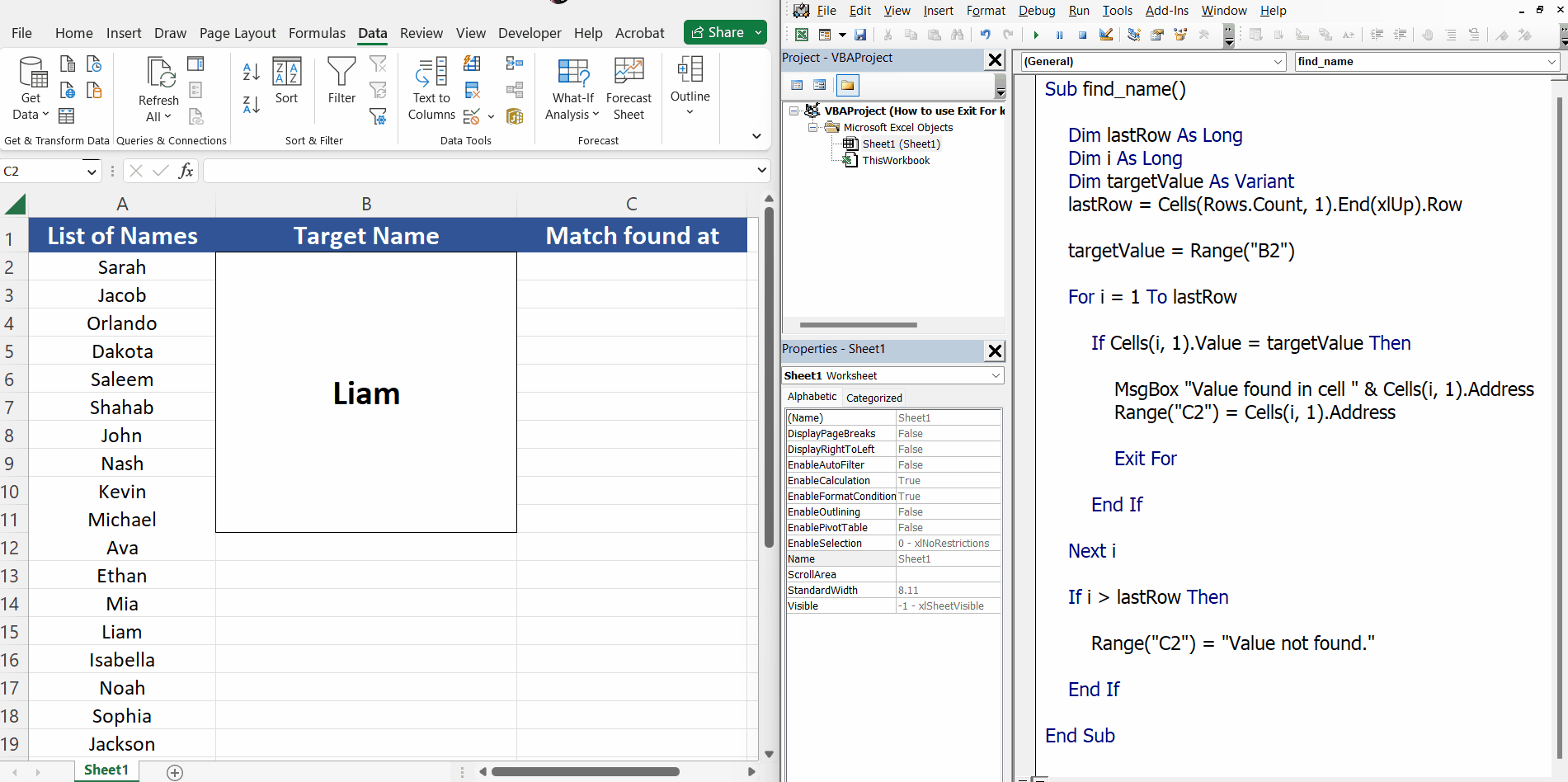
Task: Save the VBA project with the floppy disk icon
Action: [860, 35]
